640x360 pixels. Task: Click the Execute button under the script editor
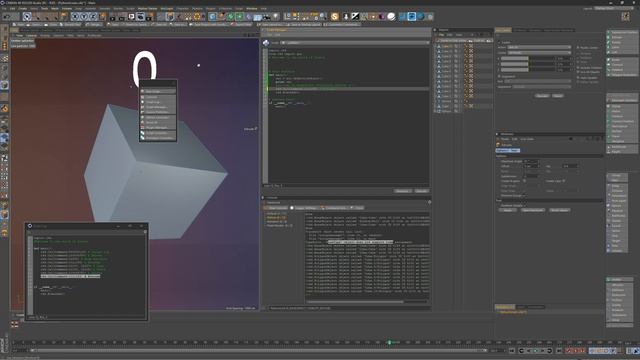pos(421,191)
